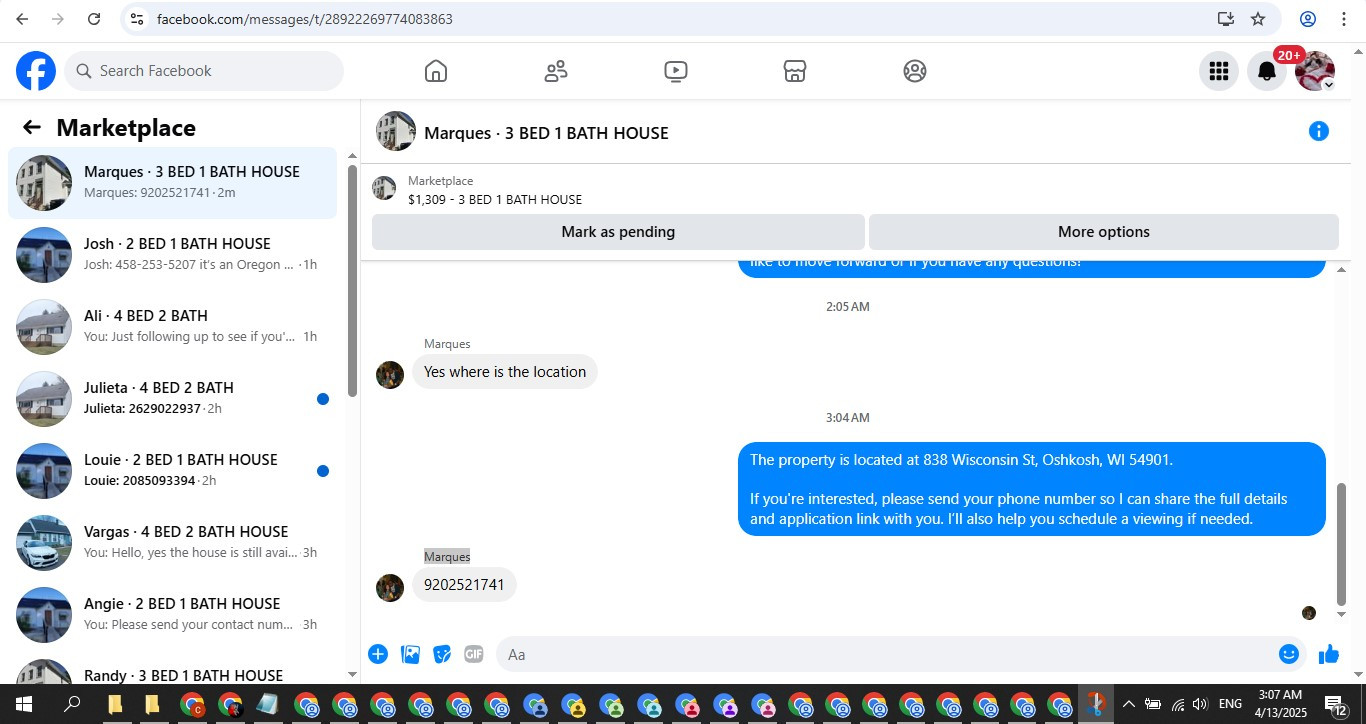Open the account profile picture menu
The width and height of the screenshot is (1366, 724).
click(x=1315, y=71)
